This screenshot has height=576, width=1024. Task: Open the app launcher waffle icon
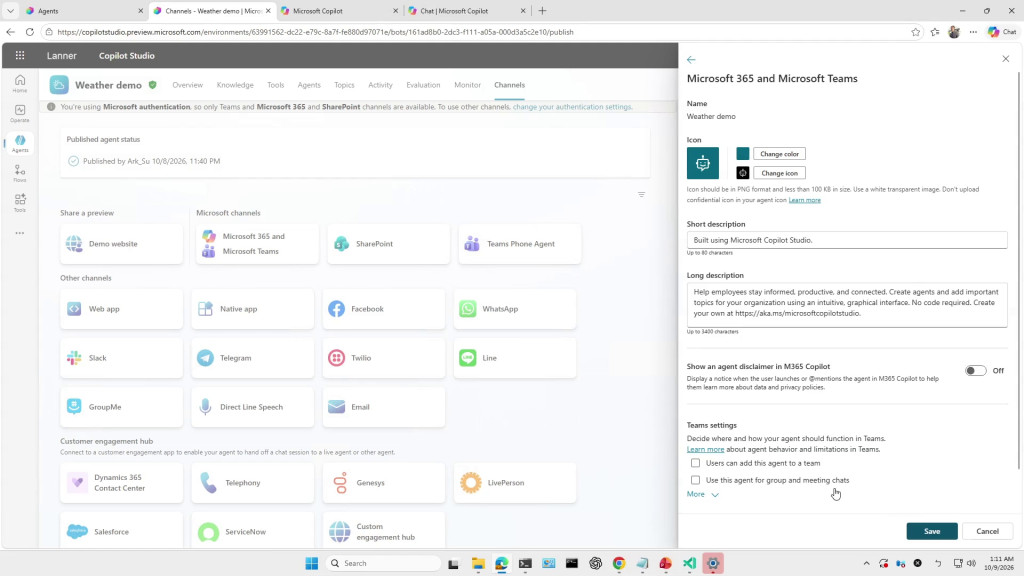[20, 56]
